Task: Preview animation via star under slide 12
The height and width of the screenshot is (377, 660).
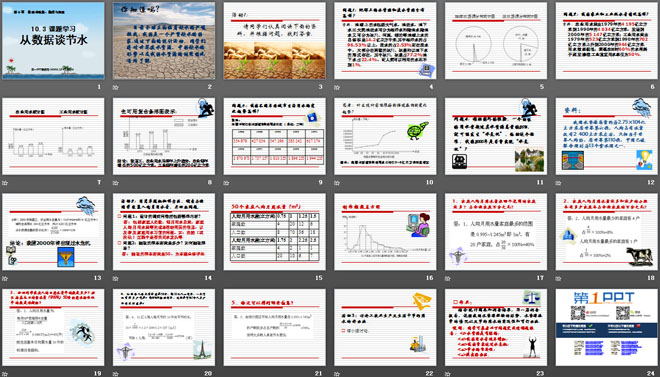Action: (x=558, y=183)
